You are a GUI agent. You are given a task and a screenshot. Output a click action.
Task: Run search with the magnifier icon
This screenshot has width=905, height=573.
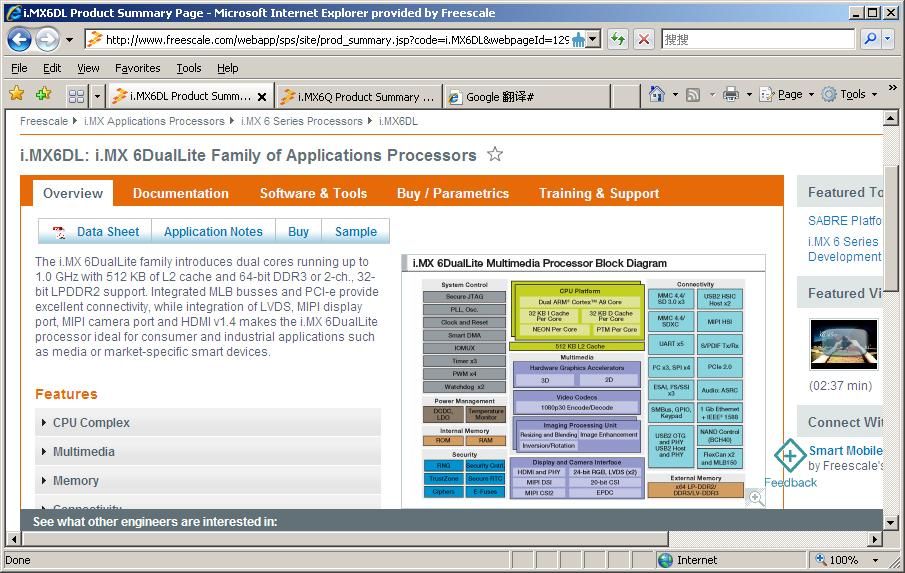click(870, 39)
